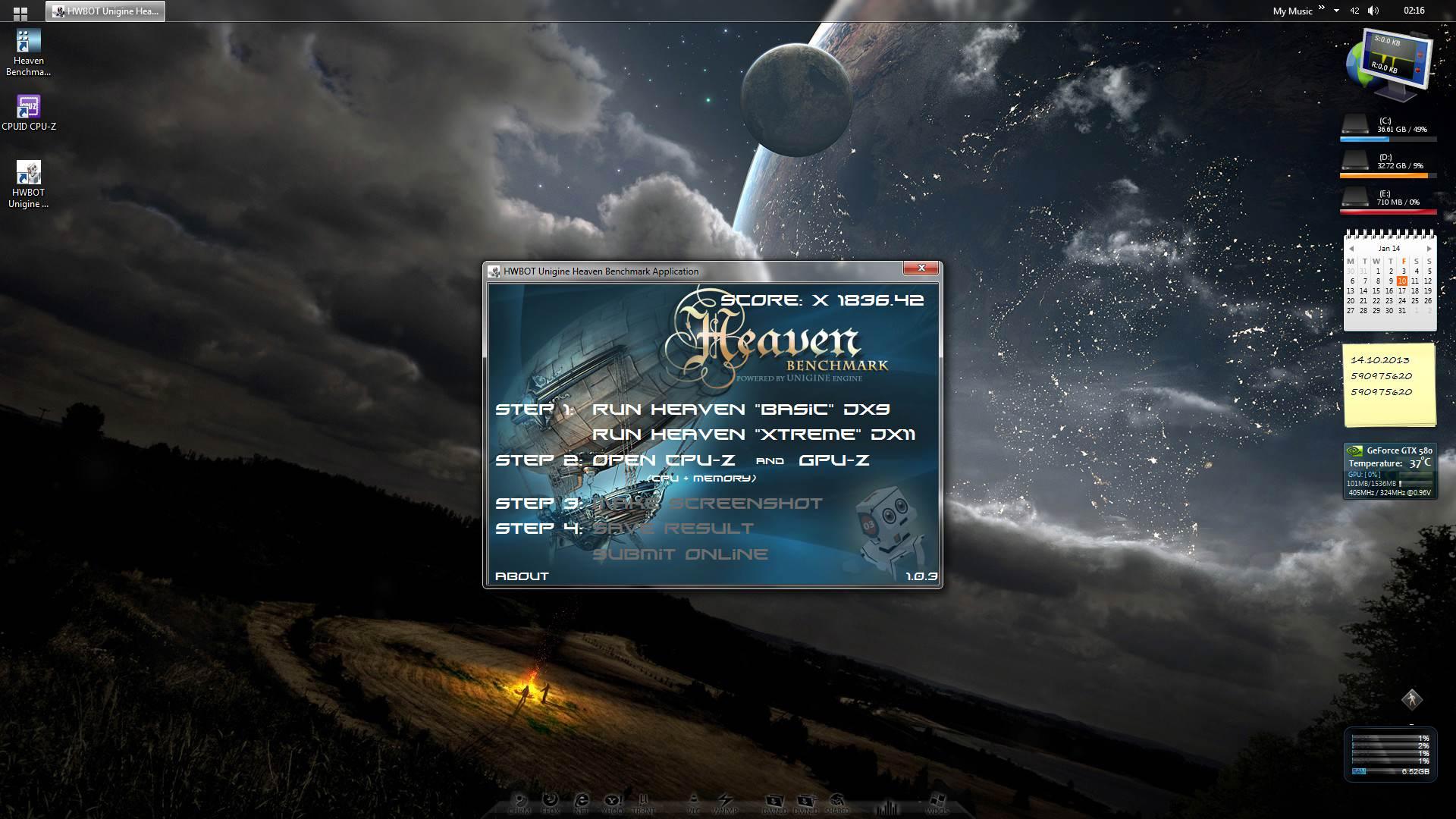Open the SHARED dock icon
Viewport: 1456px width, 819px height.
(x=837, y=803)
